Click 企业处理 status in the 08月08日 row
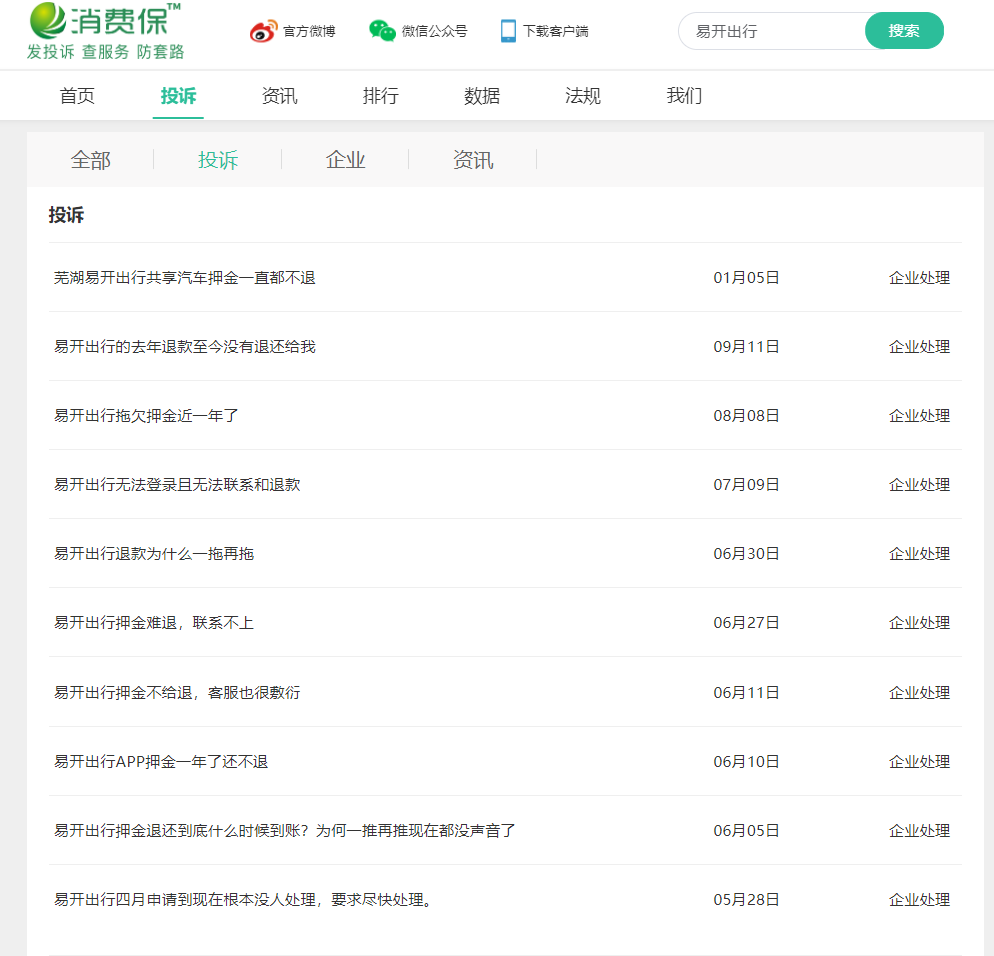994x956 pixels. click(x=919, y=416)
